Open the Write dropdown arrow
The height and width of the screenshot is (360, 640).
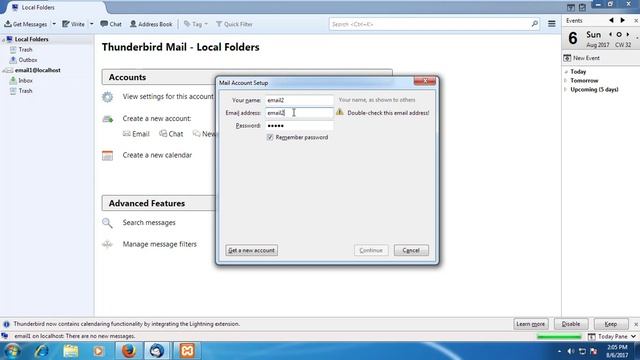pyautogui.click(x=91, y=24)
